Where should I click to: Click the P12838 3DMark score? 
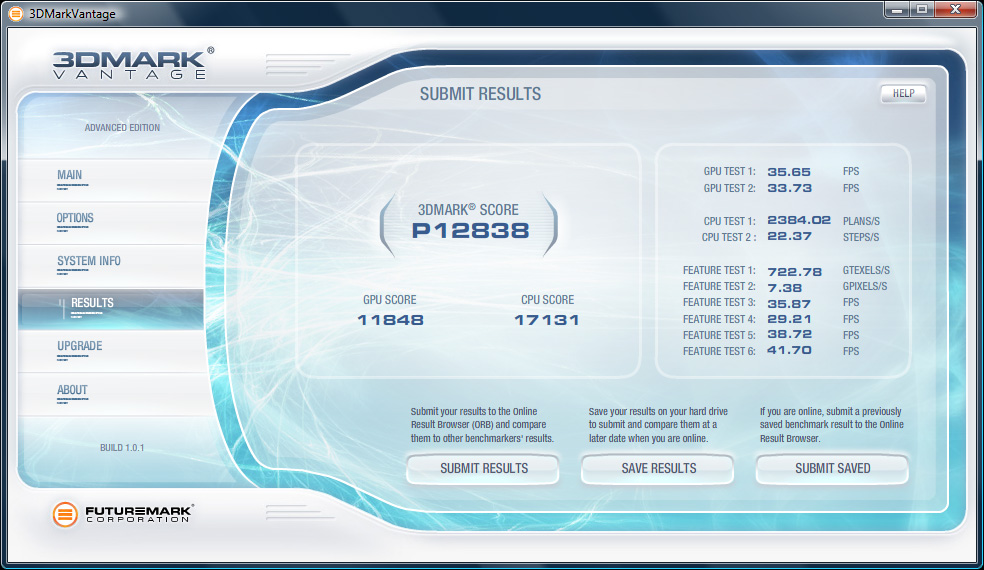pos(471,231)
